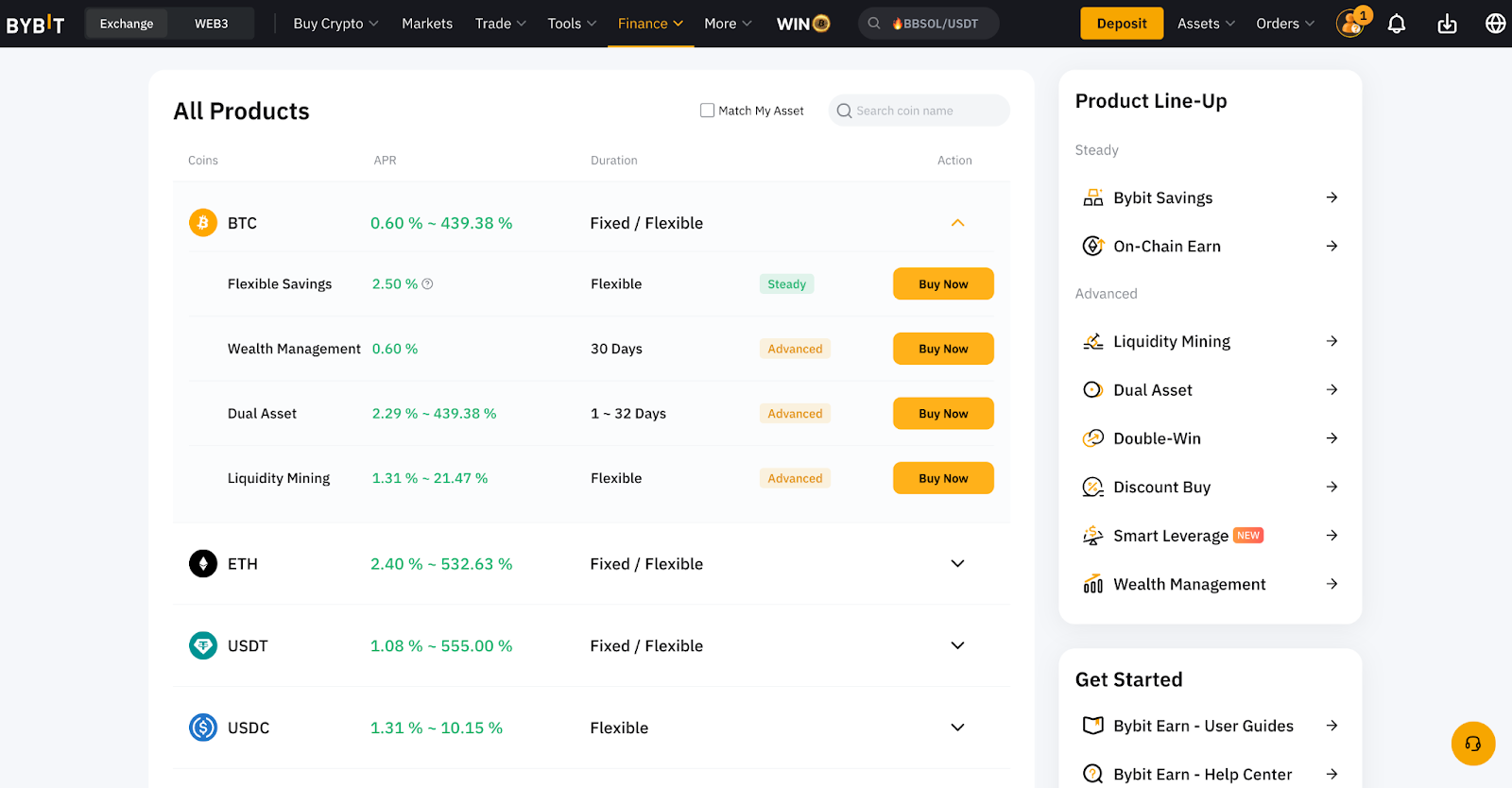Open the user profile avatar
The height and width of the screenshot is (788, 1512).
(1350, 24)
